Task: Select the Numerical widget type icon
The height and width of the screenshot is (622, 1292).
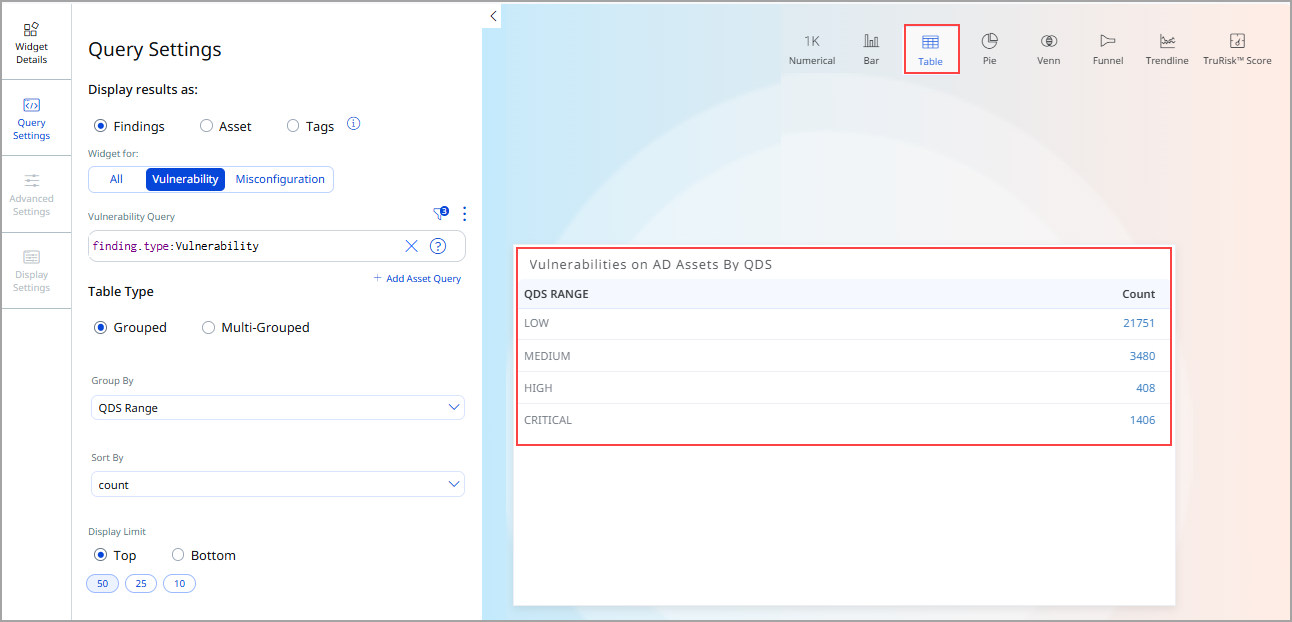Action: [812, 42]
